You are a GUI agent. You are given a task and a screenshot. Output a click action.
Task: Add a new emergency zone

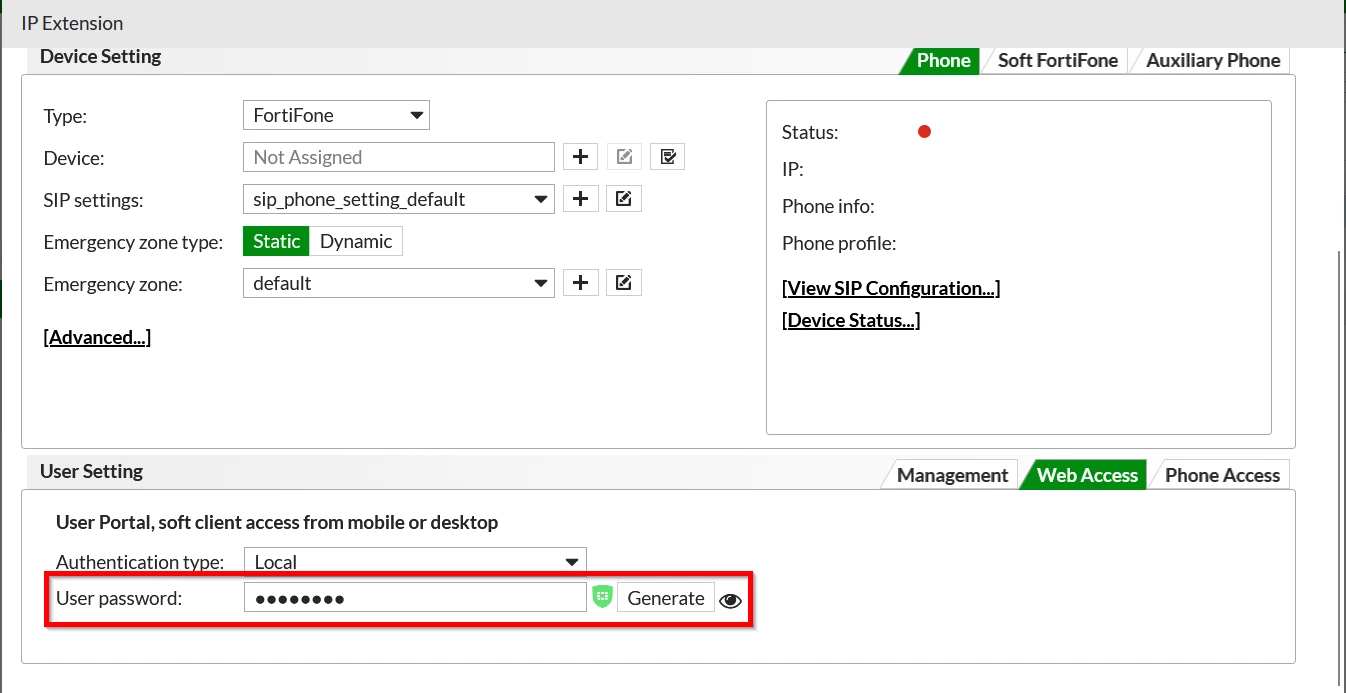(580, 283)
